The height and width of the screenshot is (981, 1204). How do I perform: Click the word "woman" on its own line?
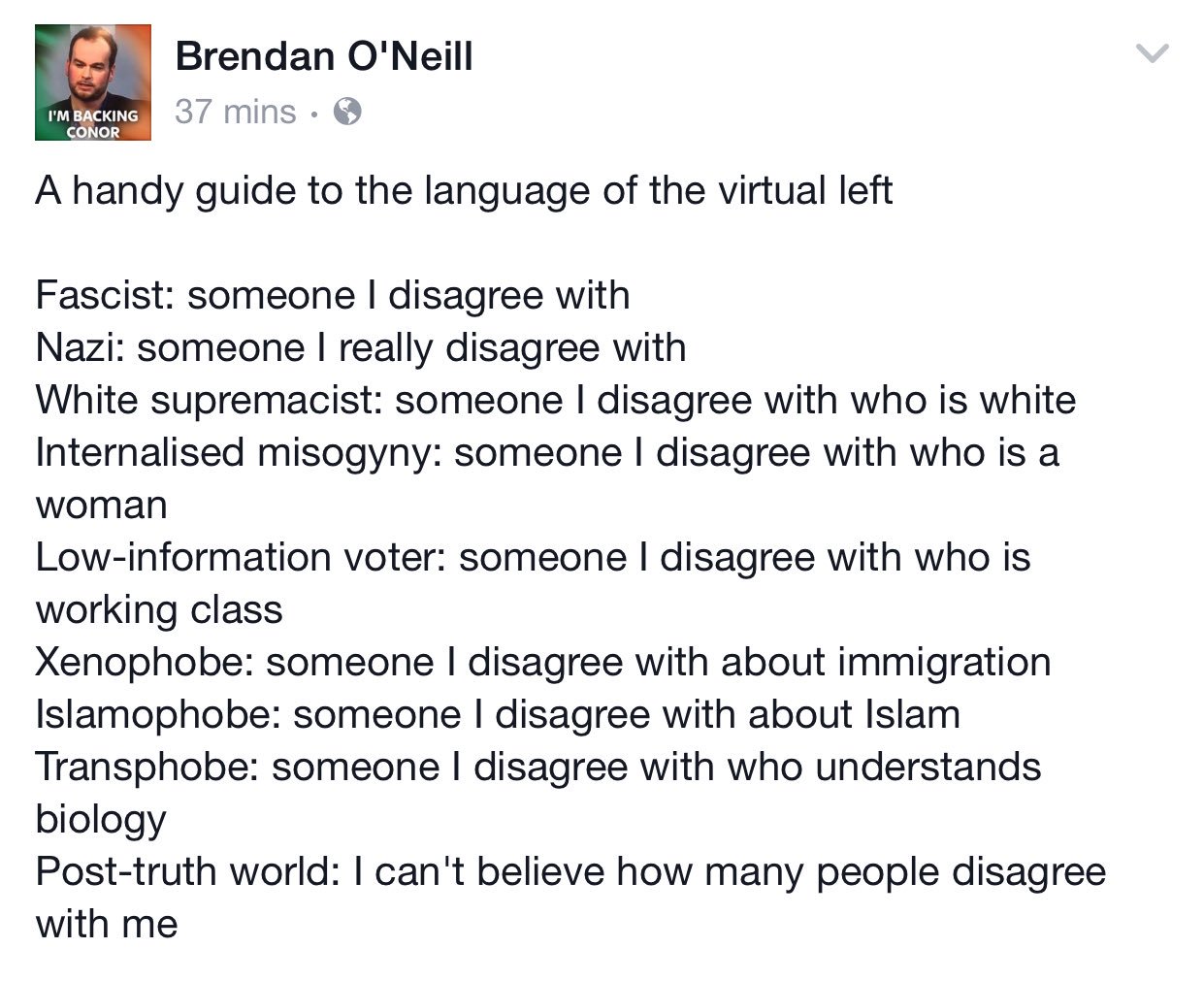tap(102, 506)
